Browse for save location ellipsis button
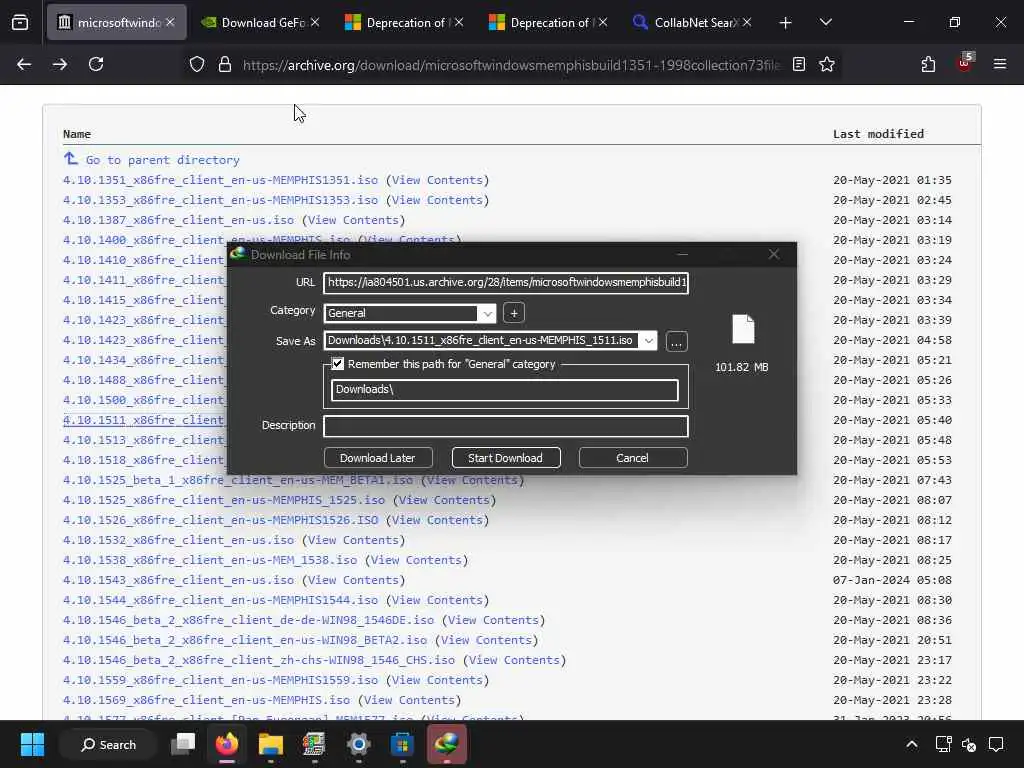 (677, 342)
